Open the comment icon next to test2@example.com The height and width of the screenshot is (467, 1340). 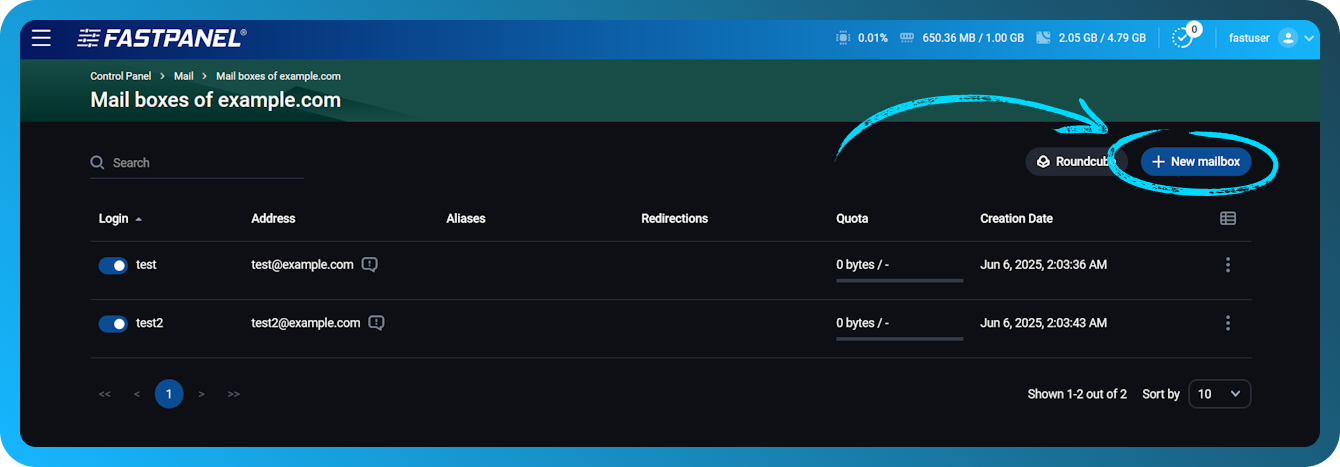pyautogui.click(x=376, y=323)
